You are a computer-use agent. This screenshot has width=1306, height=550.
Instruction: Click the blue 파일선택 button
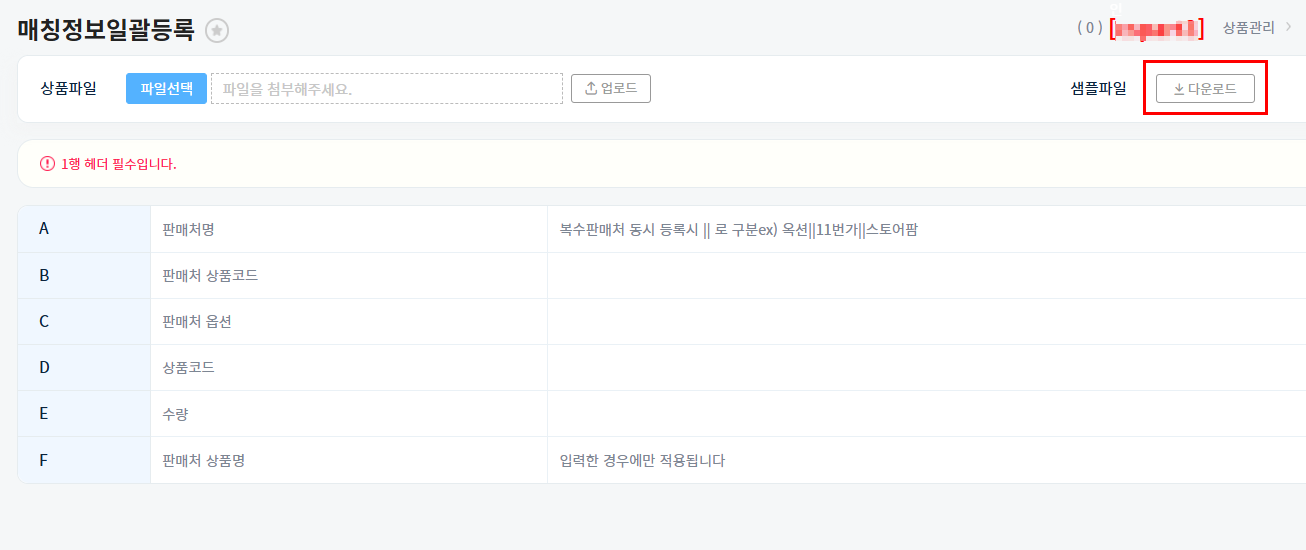pos(166,88)
